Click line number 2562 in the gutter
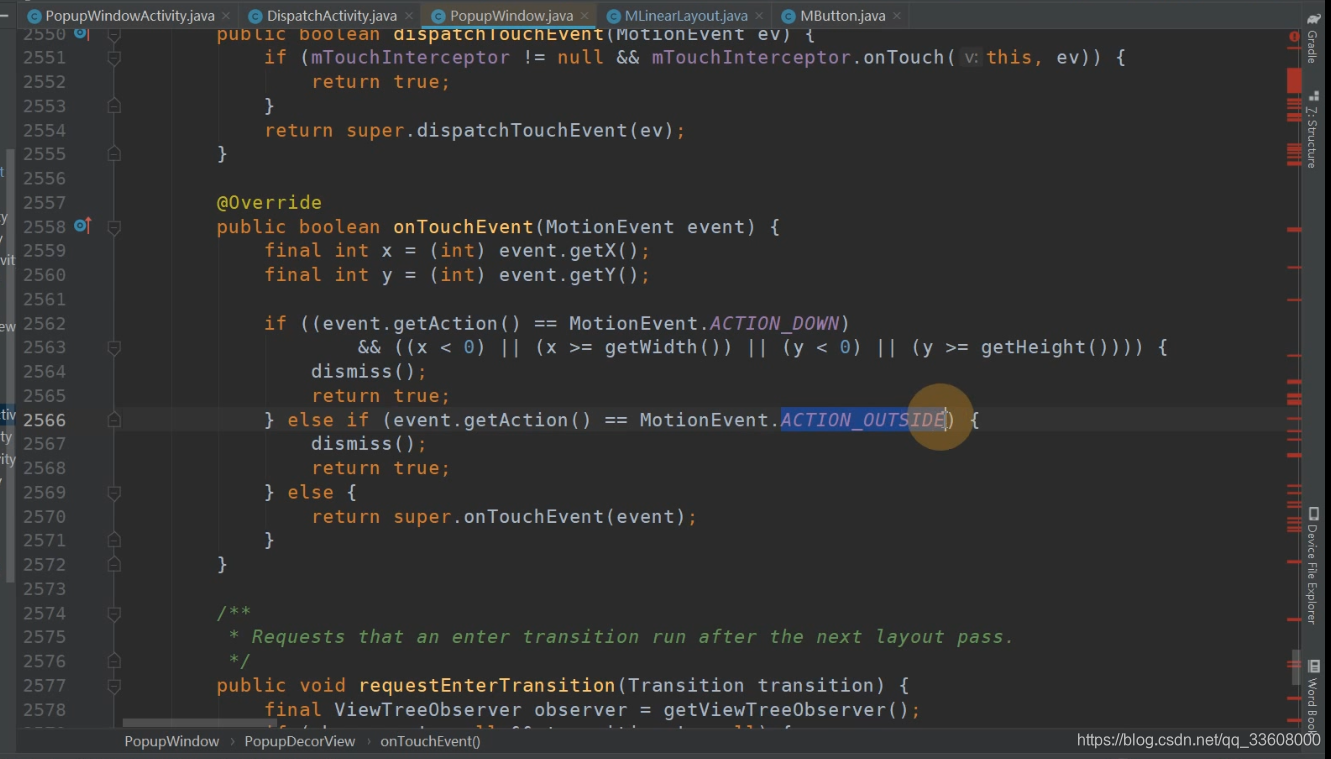The image size is (1331, 759). pyautogui.click(x=45, y=323)
